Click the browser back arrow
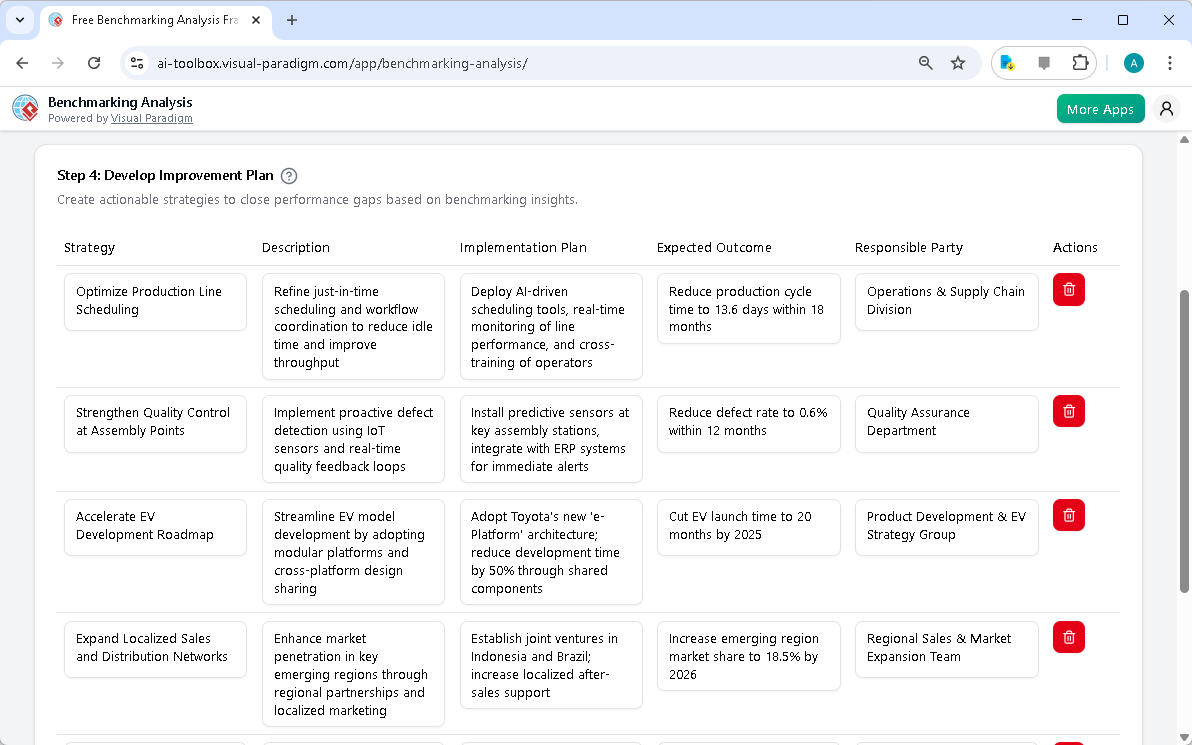This screenshot has height=745, width=1192. click(22, 62)
